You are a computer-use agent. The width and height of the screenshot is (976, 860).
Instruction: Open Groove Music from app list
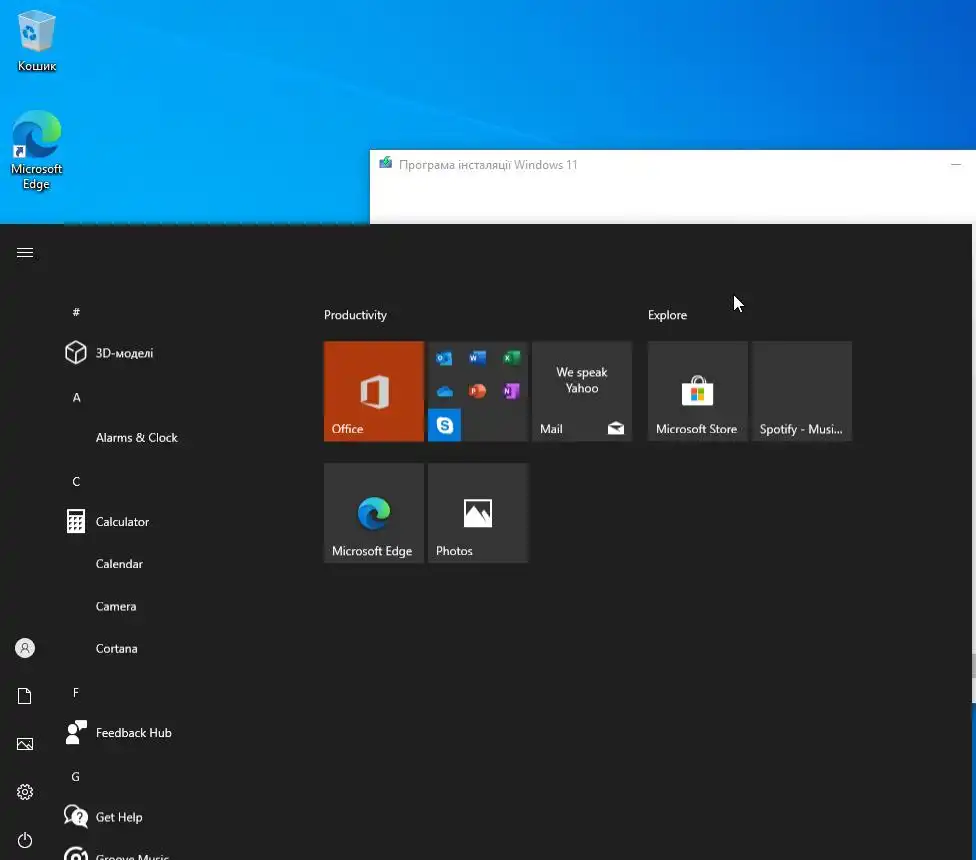(x=116, y=854)
